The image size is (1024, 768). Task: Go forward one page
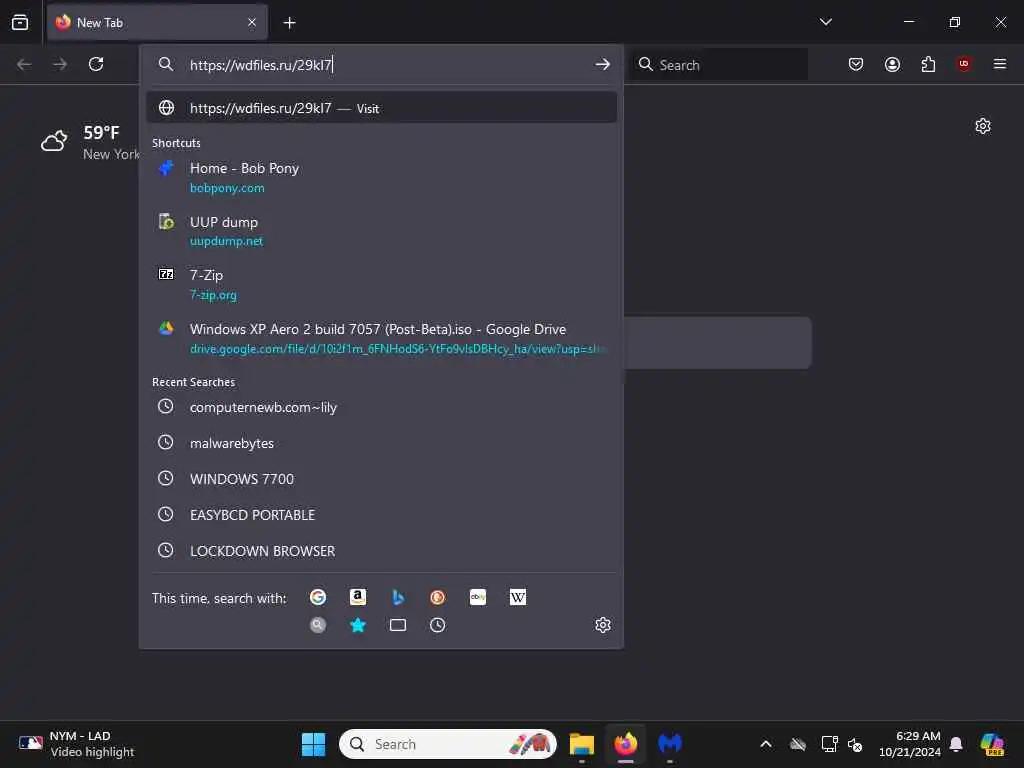pyautogui.click(x=60, y=64)
